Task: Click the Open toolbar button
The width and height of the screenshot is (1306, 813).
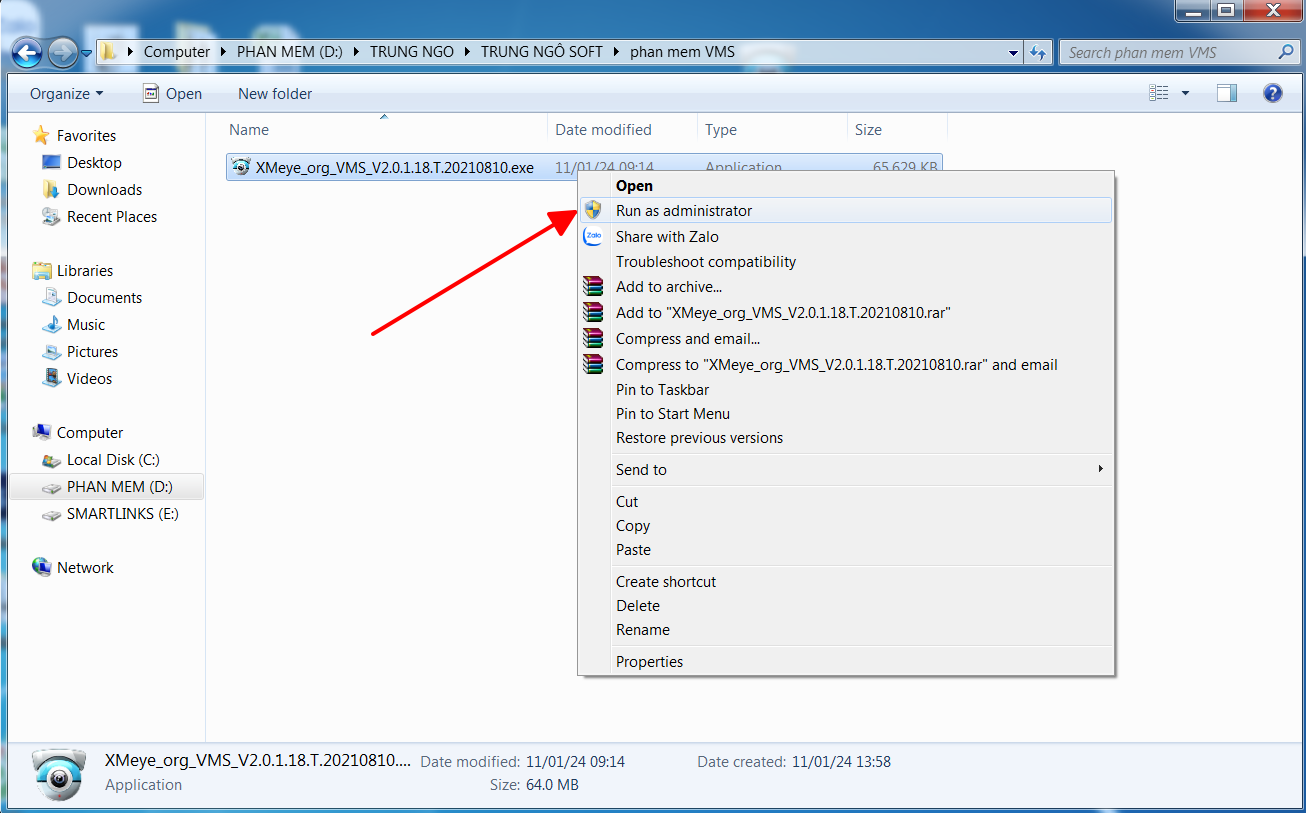Action: (x=172, y=93)
